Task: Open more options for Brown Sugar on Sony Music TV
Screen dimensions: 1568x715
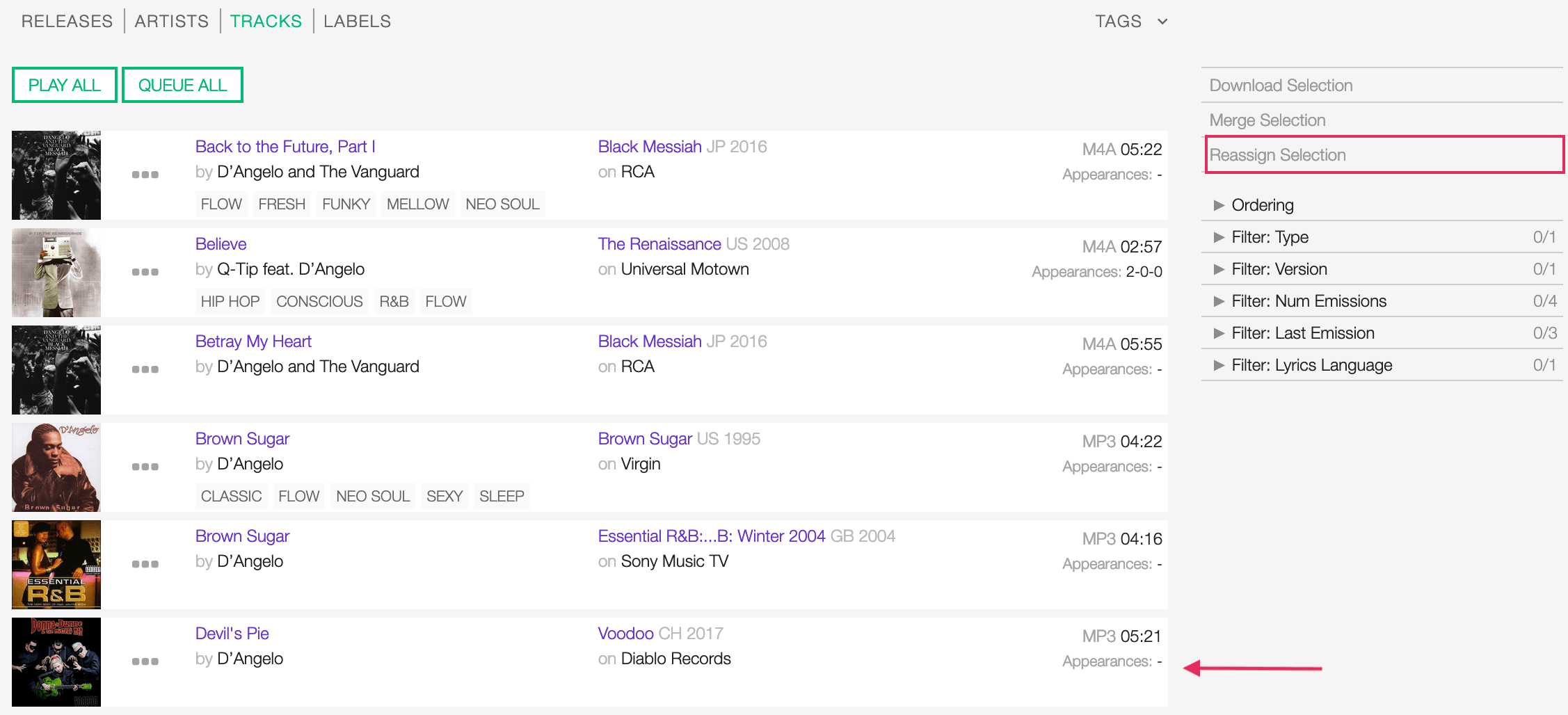Action: [x=145, y=564]
